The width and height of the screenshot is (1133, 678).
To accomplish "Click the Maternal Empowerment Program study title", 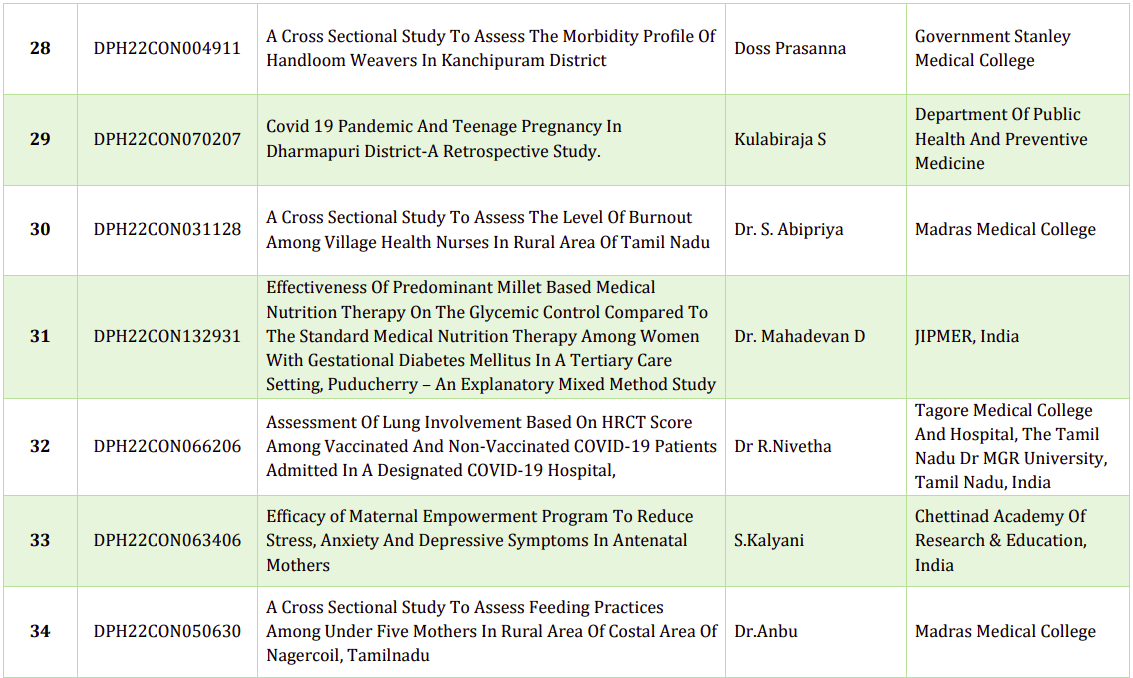I will (x=478, y=541).
